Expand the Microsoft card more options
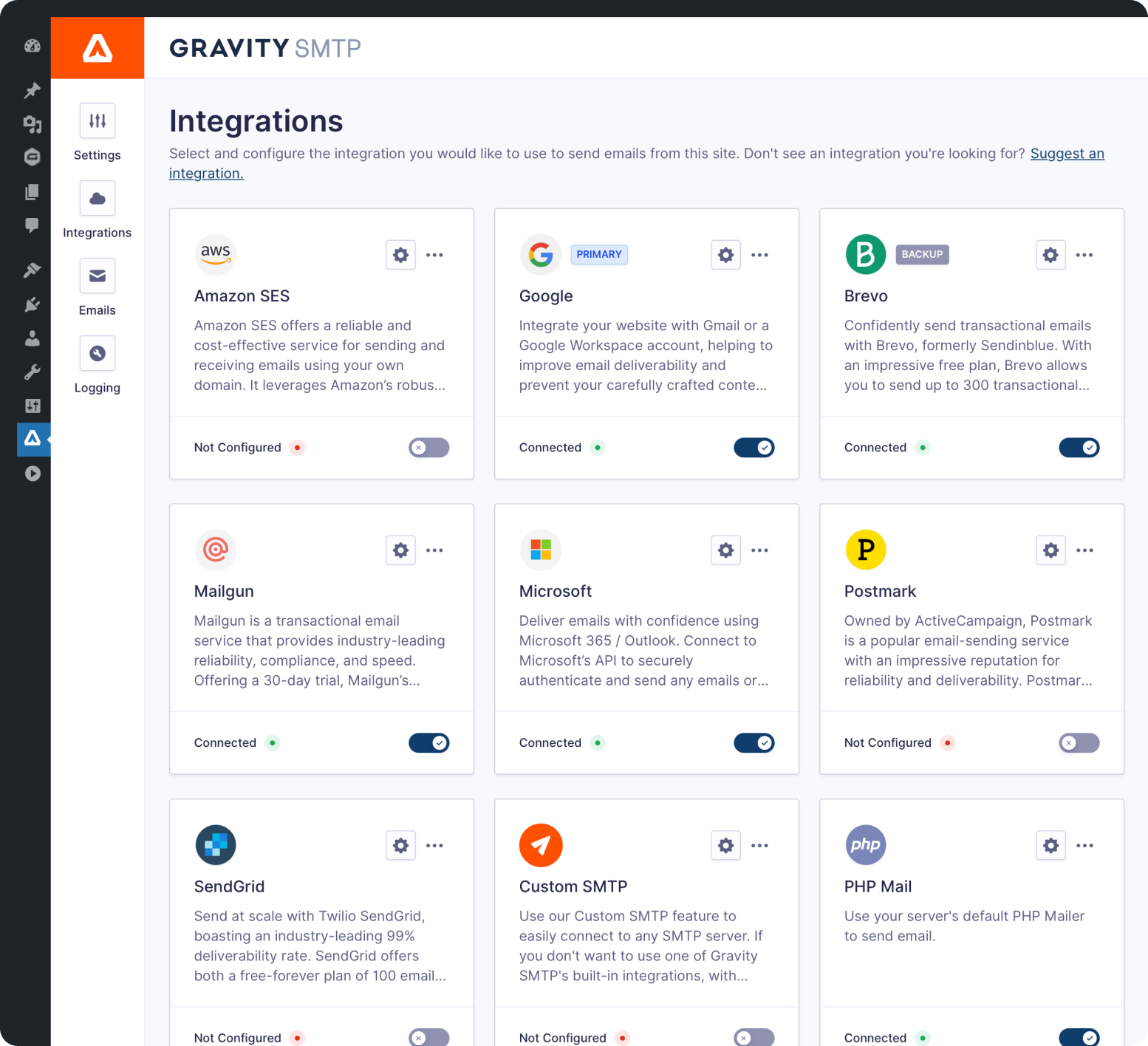The image size is (1148, 1046). click(759, 550)
